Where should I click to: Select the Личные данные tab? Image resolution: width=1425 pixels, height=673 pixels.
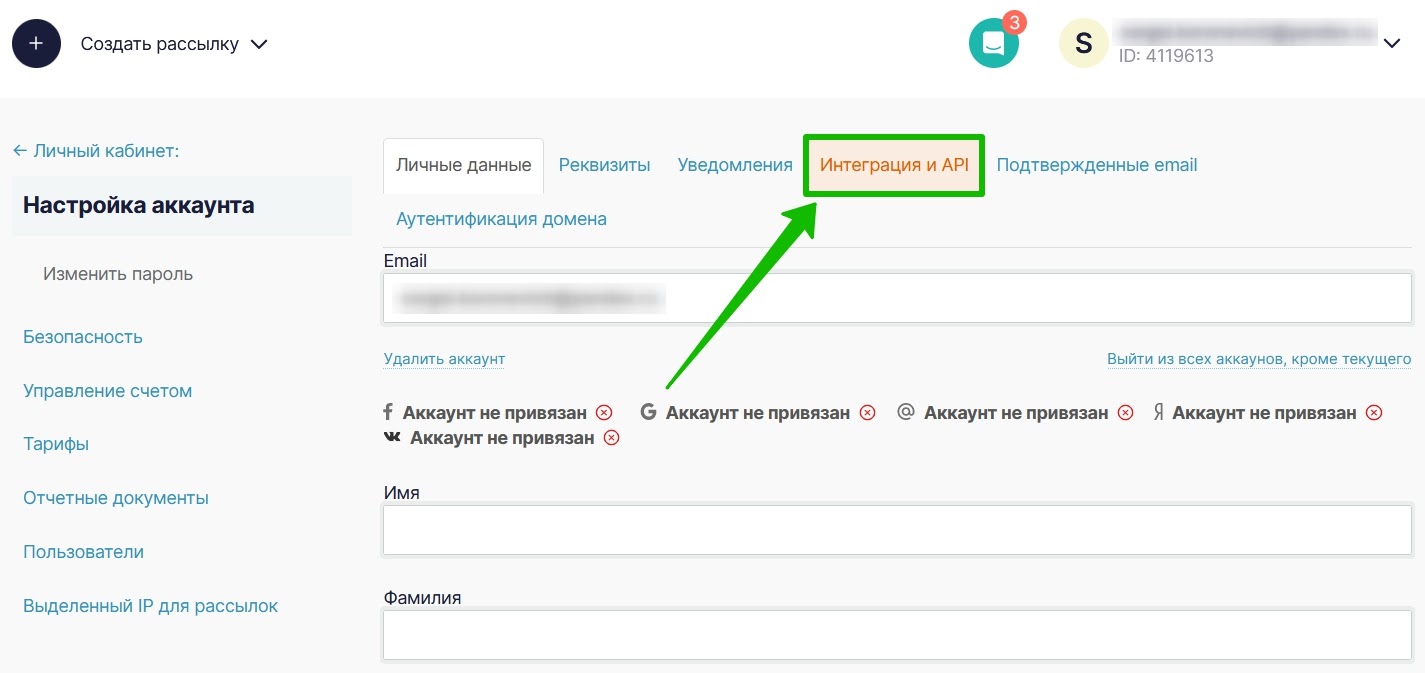tap(464, 165)
